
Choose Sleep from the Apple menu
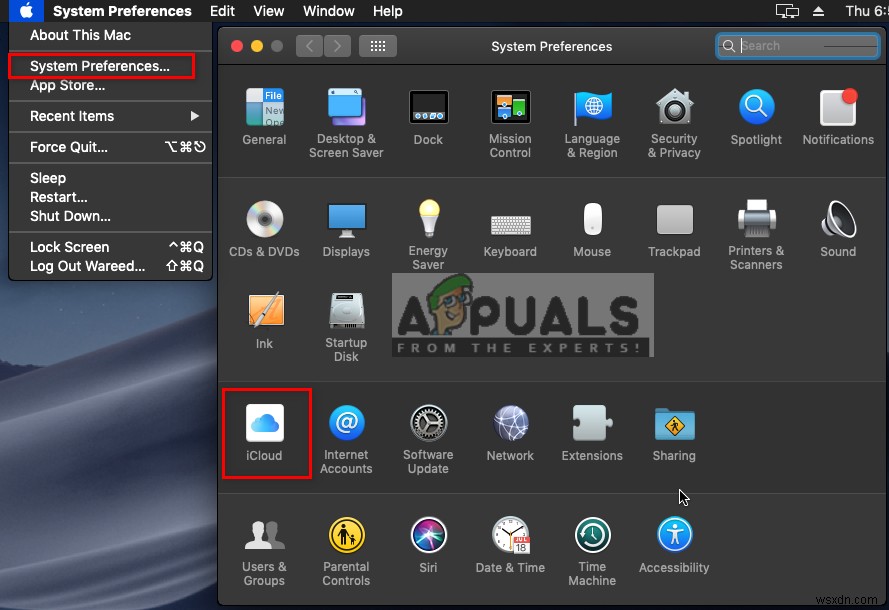pyautogui.click(x=111, y=178)
